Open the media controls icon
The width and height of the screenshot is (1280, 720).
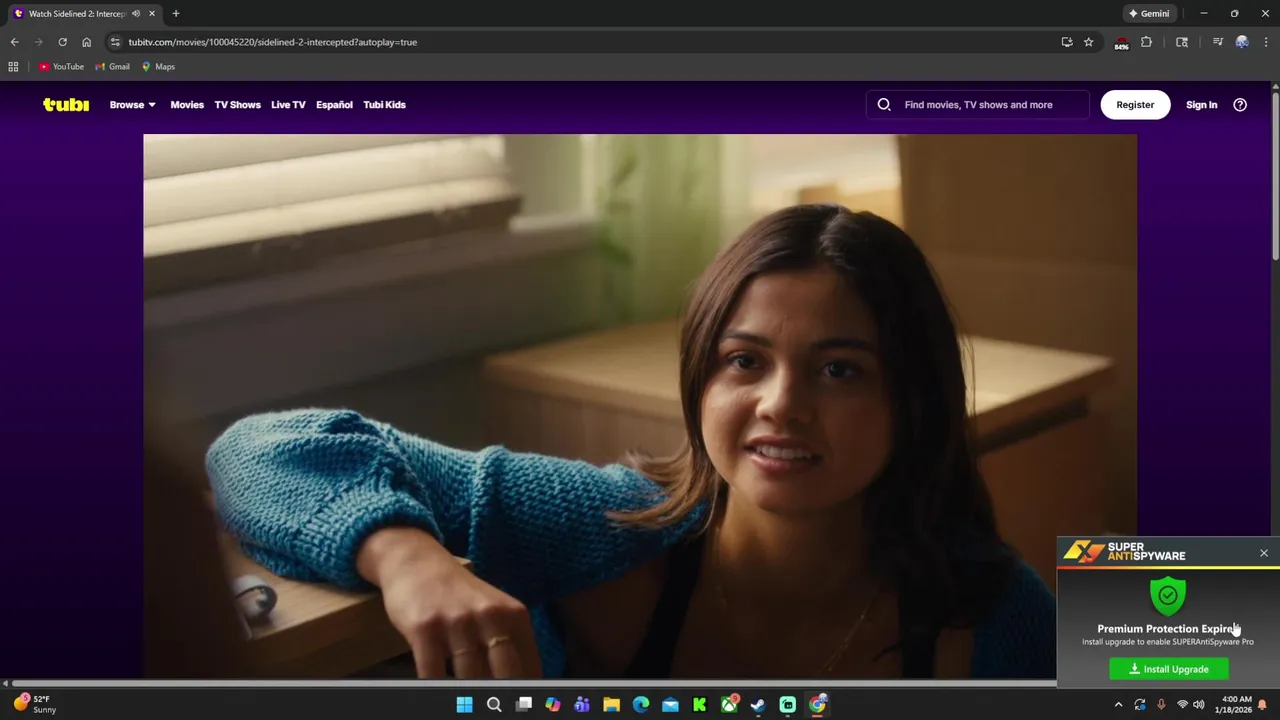[1218, 42]
